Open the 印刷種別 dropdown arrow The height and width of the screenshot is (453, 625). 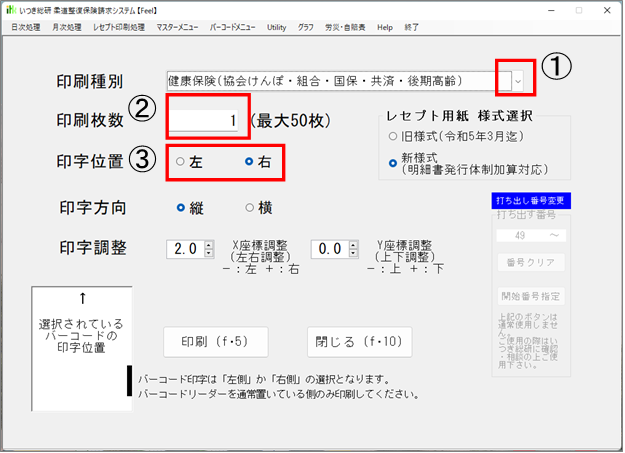click(x=517, y=79)
